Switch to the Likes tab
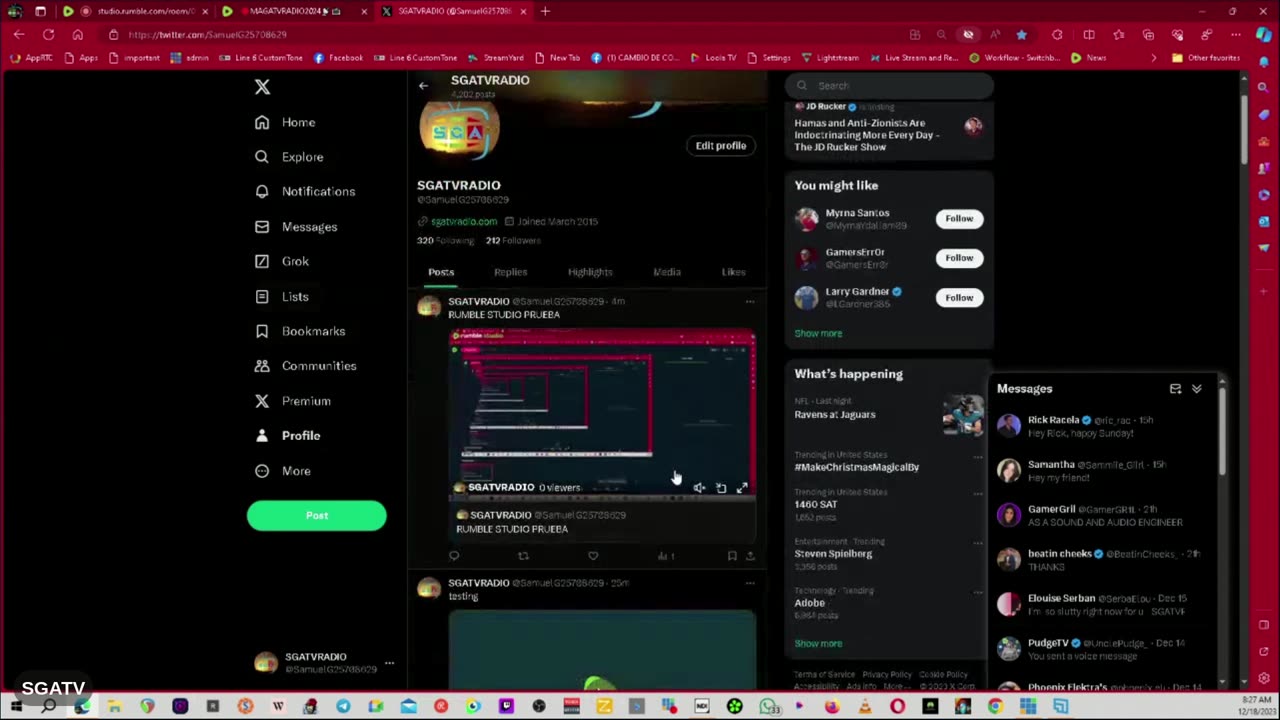The width and height of the screenshot is (1280, 720). click(734, 272)
